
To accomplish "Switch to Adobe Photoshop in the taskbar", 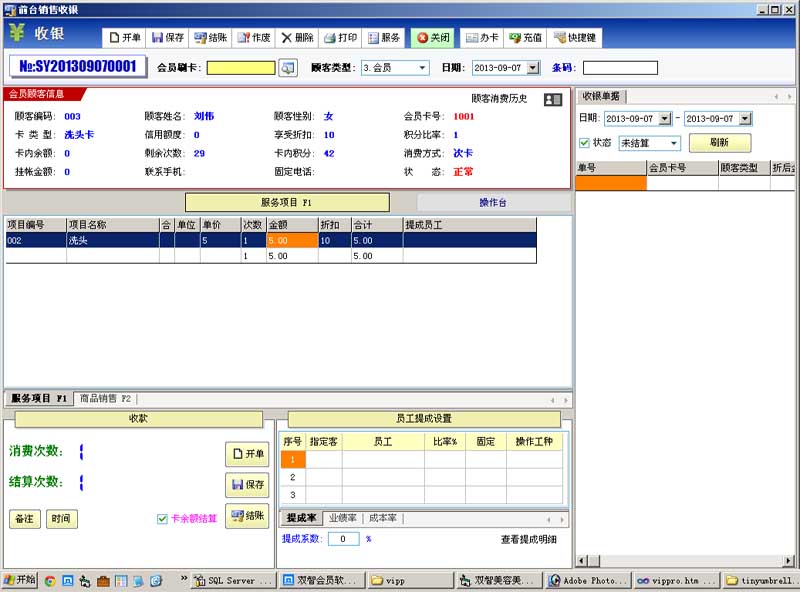I will (x=588, y=581).
